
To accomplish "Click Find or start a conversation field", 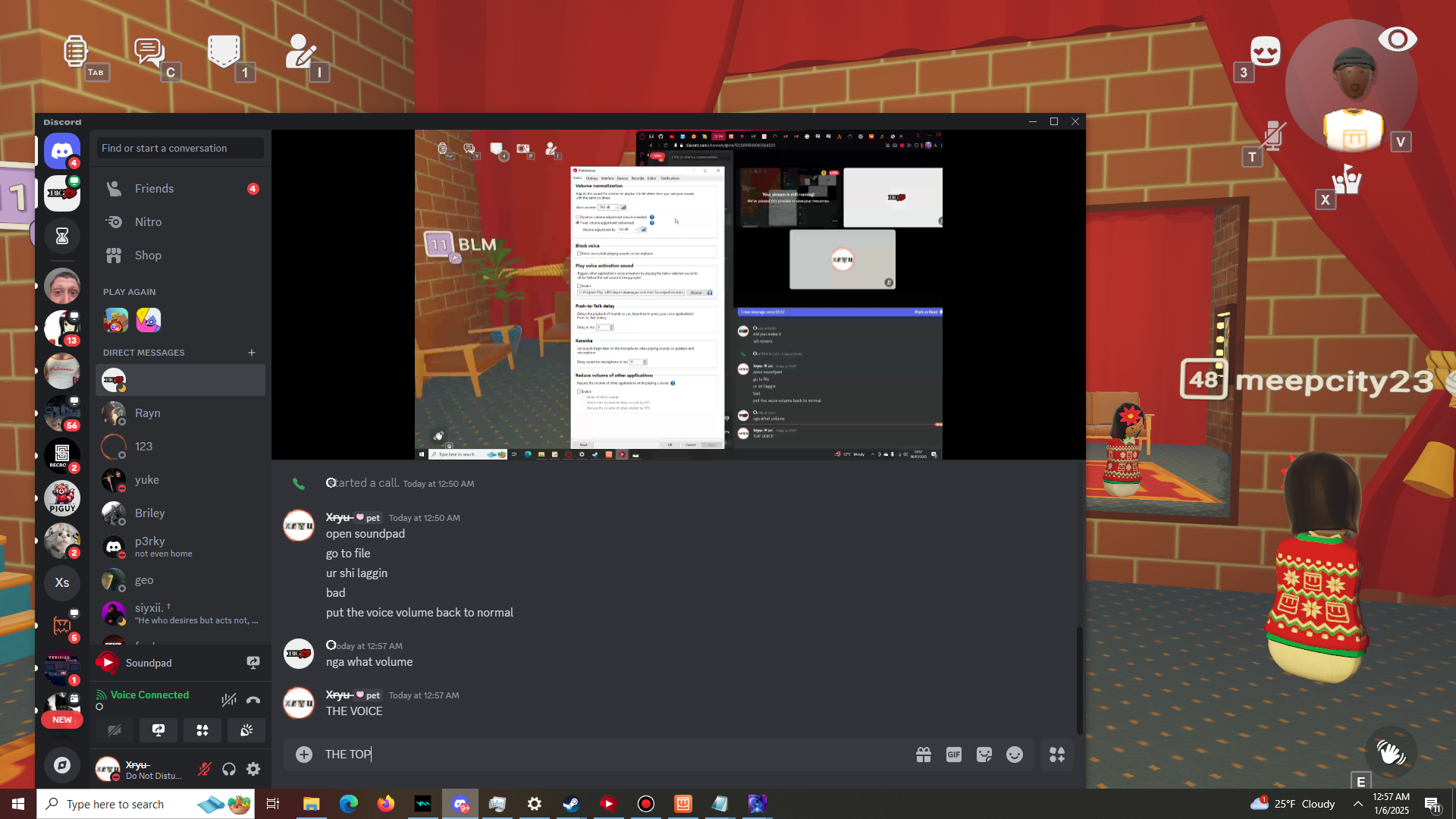I will point(180,149).
